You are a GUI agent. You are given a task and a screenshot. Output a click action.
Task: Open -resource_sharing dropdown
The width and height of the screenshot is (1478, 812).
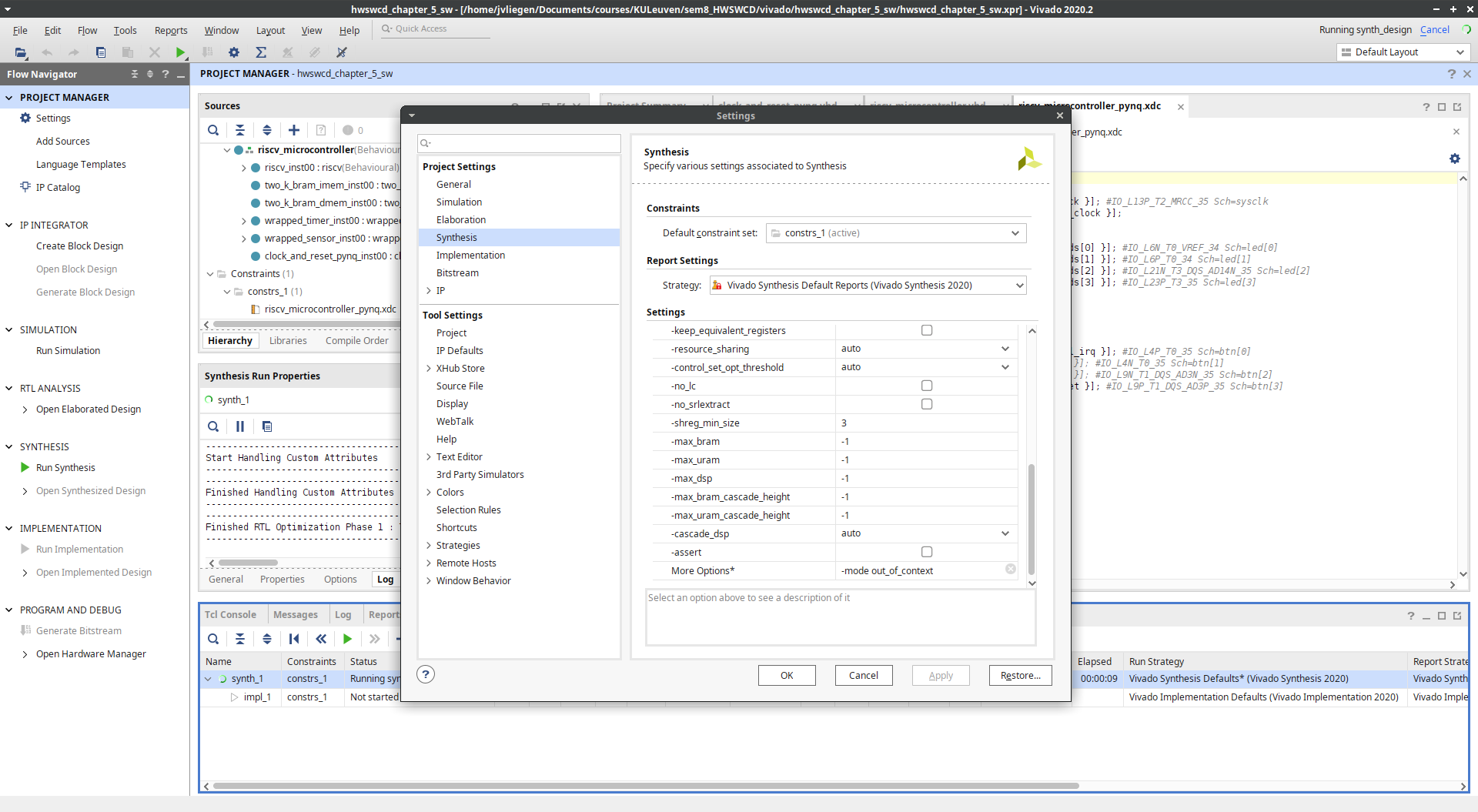pyautogui.click(x=926, y=349)
